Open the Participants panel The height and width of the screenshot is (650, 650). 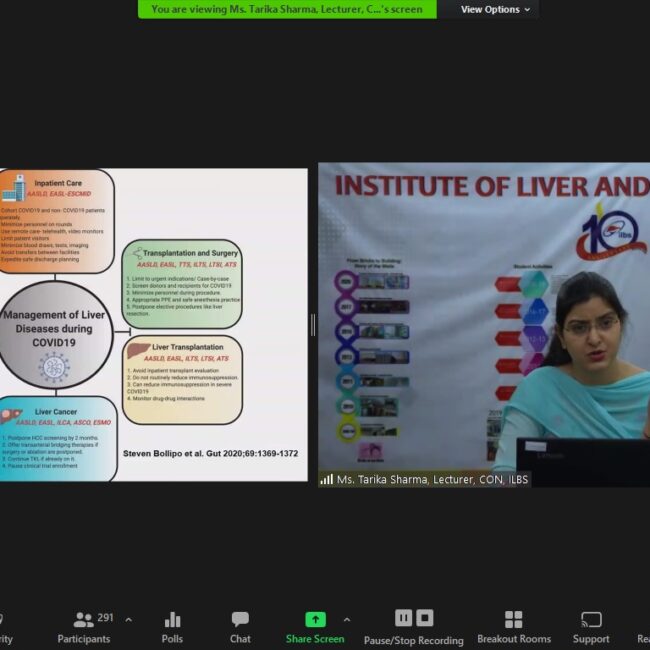pyautogui.click(x=84, y=627)
